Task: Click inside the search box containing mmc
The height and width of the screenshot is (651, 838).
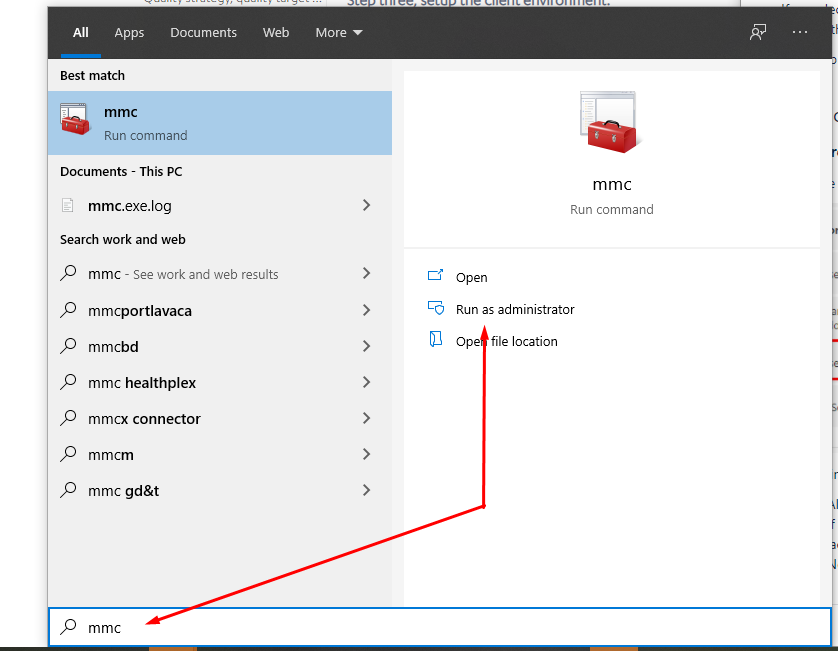Action: tap(439, 627)
